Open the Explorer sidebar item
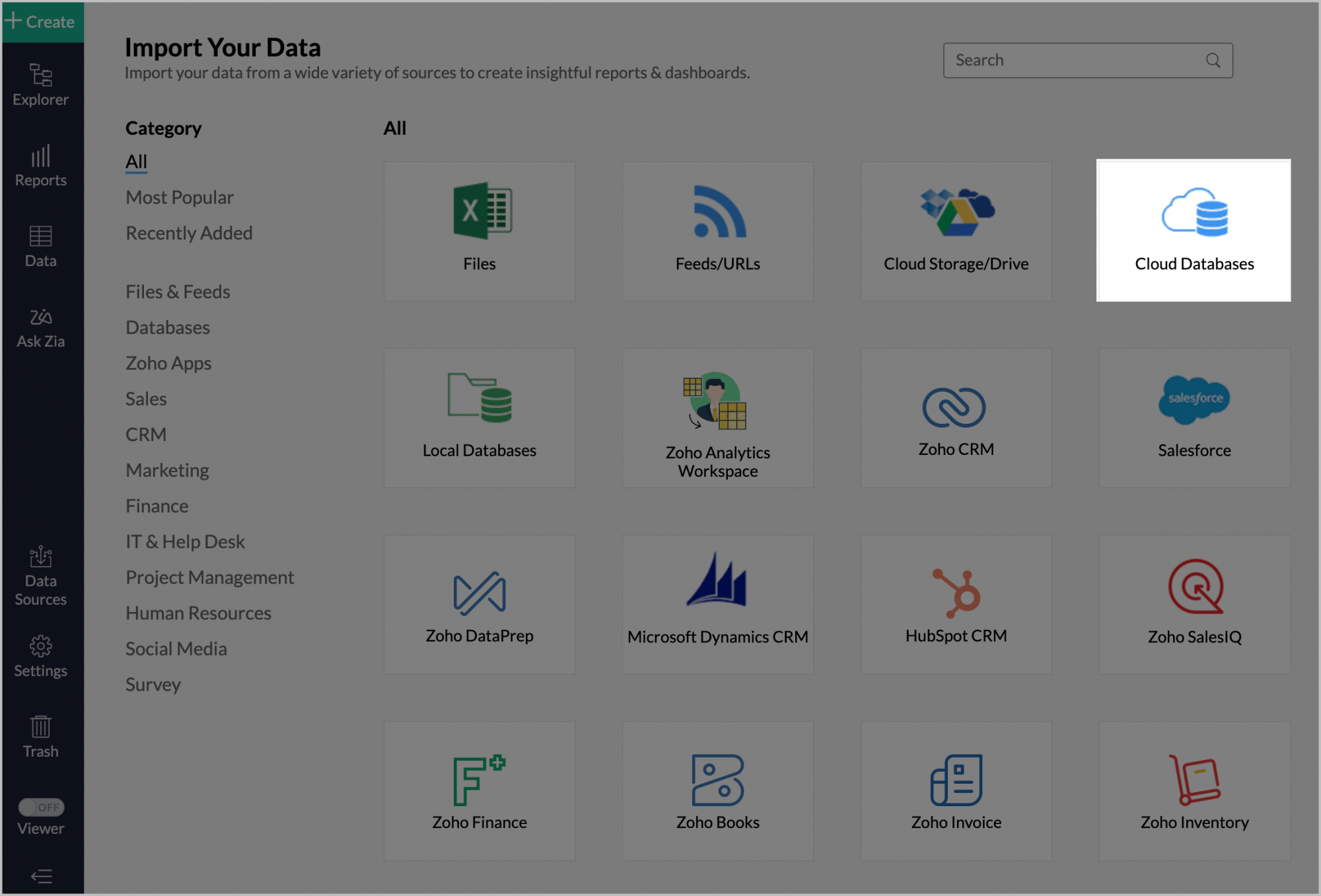The height and width of the screenshot is (896, 1321). click(41, 85)
